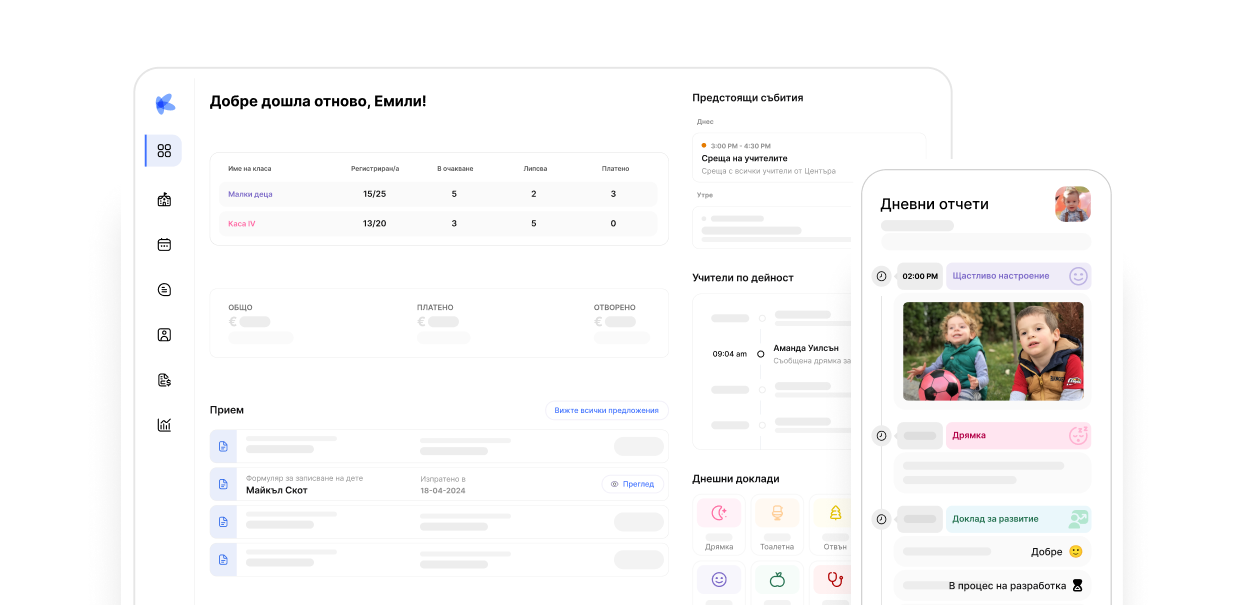
Task: Open the photo of two children
Action: tap(993, 351)
